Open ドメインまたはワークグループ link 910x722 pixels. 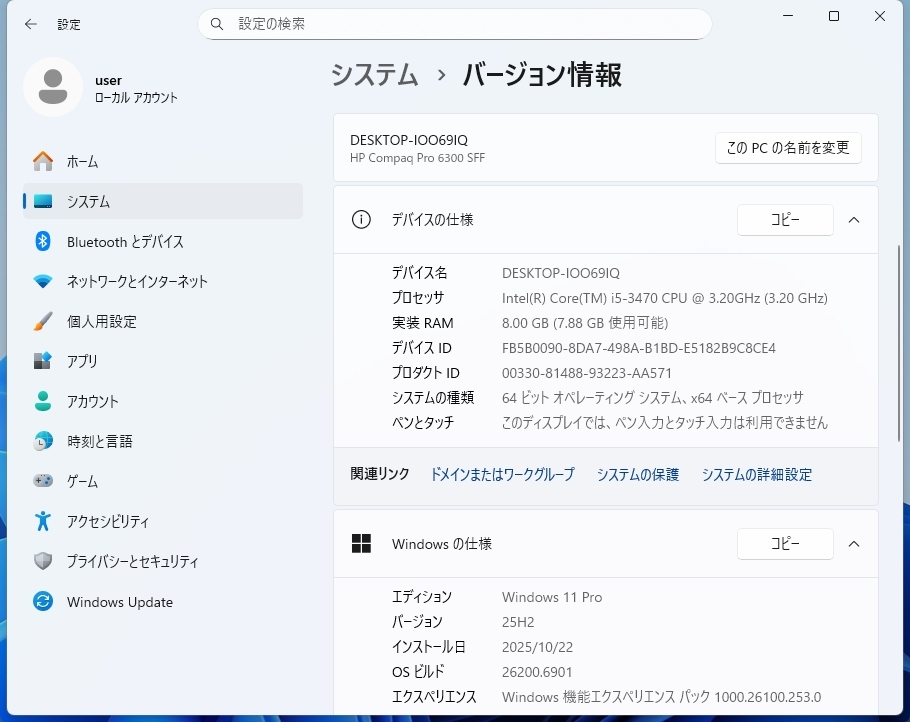pyautogui.click(x=502, y=475)
